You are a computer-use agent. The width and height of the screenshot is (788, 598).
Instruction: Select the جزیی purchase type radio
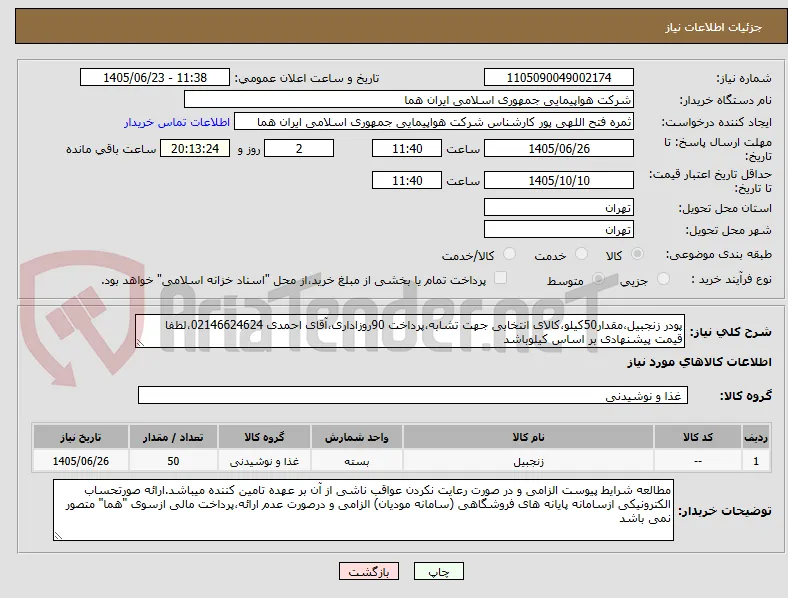[663, 278]
